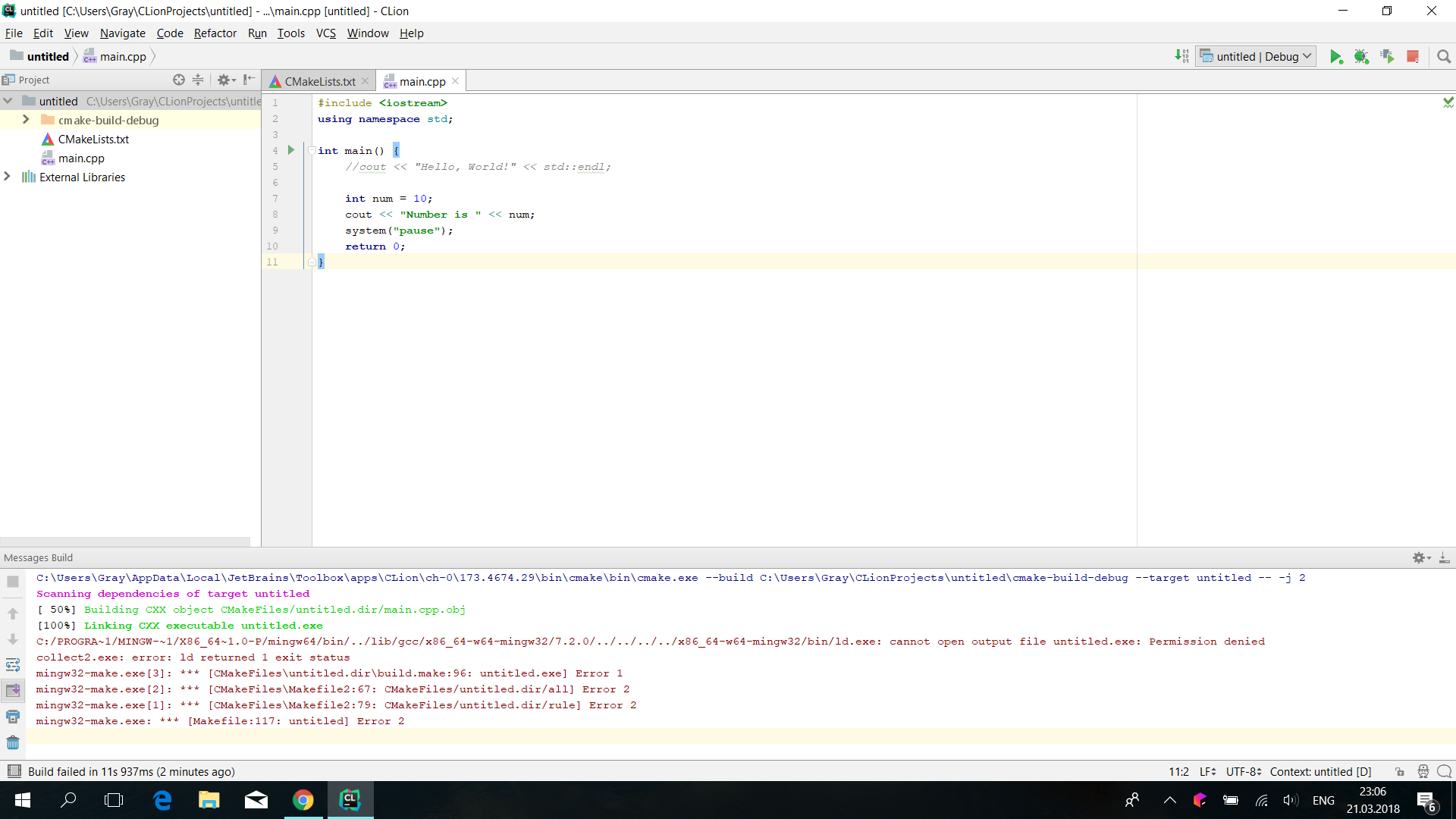Open the Navigate menu
The height and width of the screenshot is (819, 1456).
[x=122, y=33]
